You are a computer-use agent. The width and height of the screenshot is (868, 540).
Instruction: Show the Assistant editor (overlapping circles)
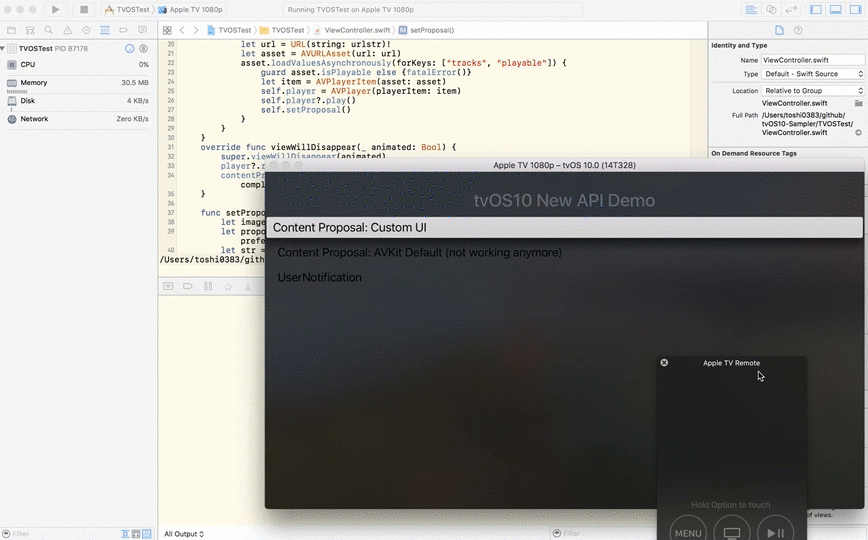click(771, 9)
